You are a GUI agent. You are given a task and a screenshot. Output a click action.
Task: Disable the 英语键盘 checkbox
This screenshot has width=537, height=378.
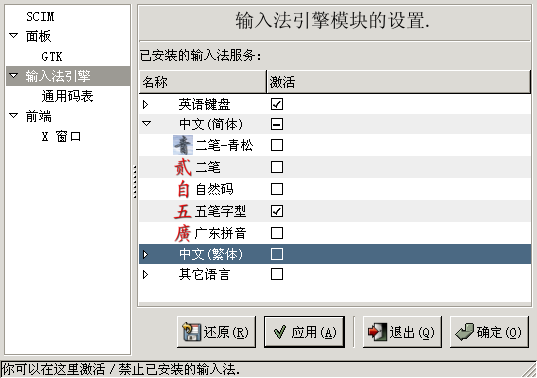click(277, 104)
